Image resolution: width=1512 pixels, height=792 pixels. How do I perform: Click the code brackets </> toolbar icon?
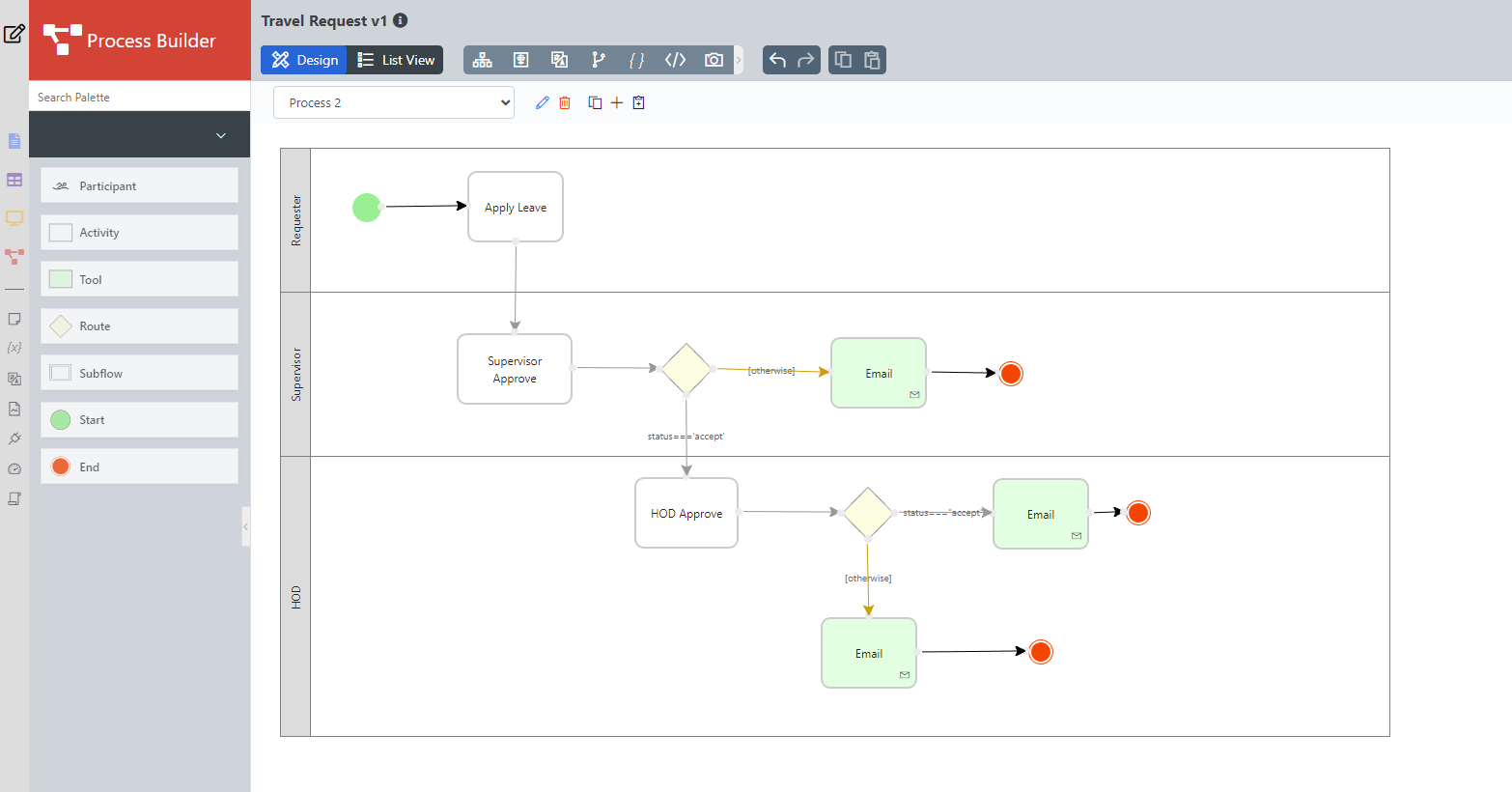point(675,60)
